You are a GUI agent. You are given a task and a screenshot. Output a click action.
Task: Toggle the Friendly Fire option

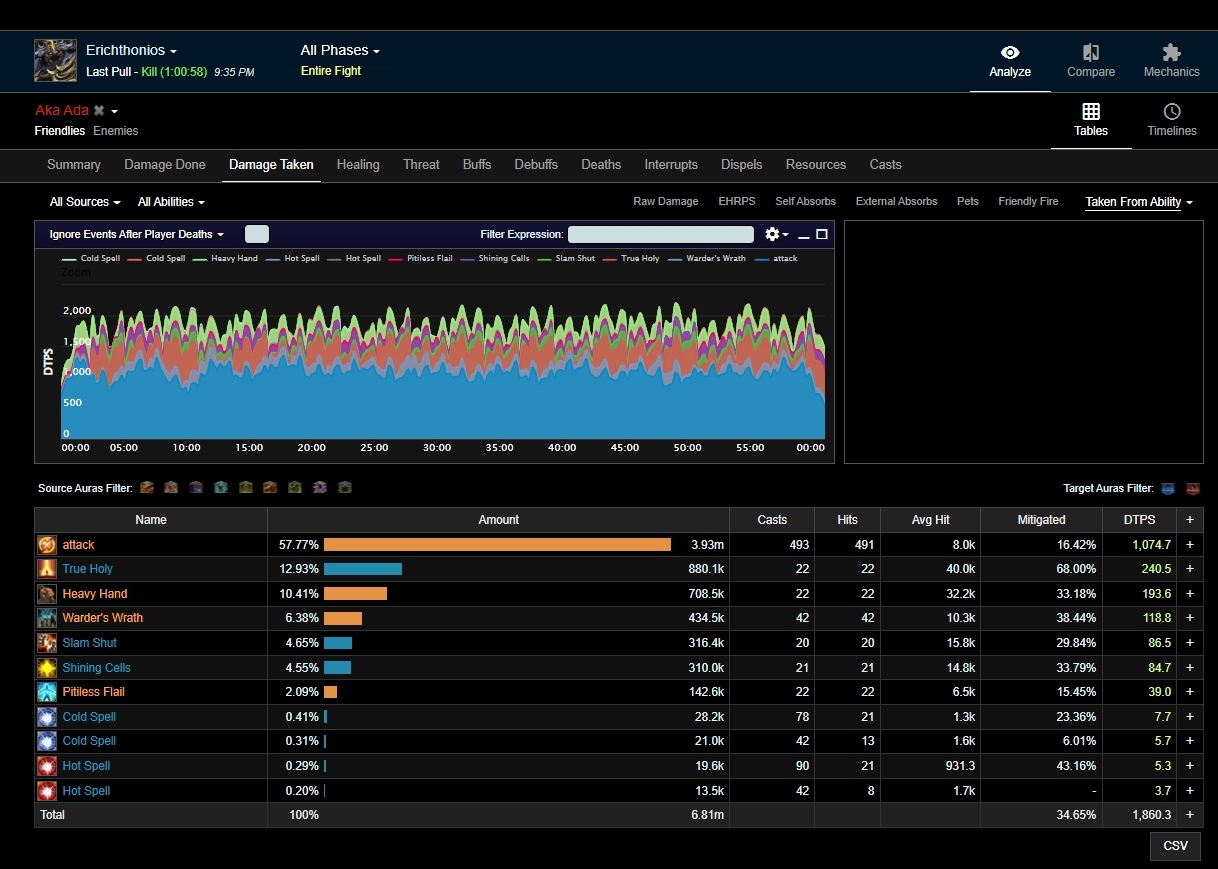click(1028, 202)
